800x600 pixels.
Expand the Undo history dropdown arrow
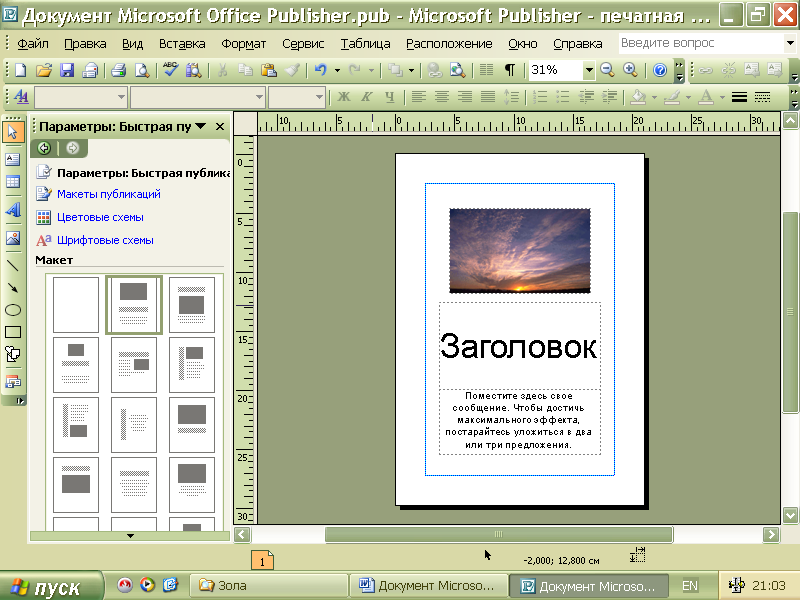(x=337, y=70)
